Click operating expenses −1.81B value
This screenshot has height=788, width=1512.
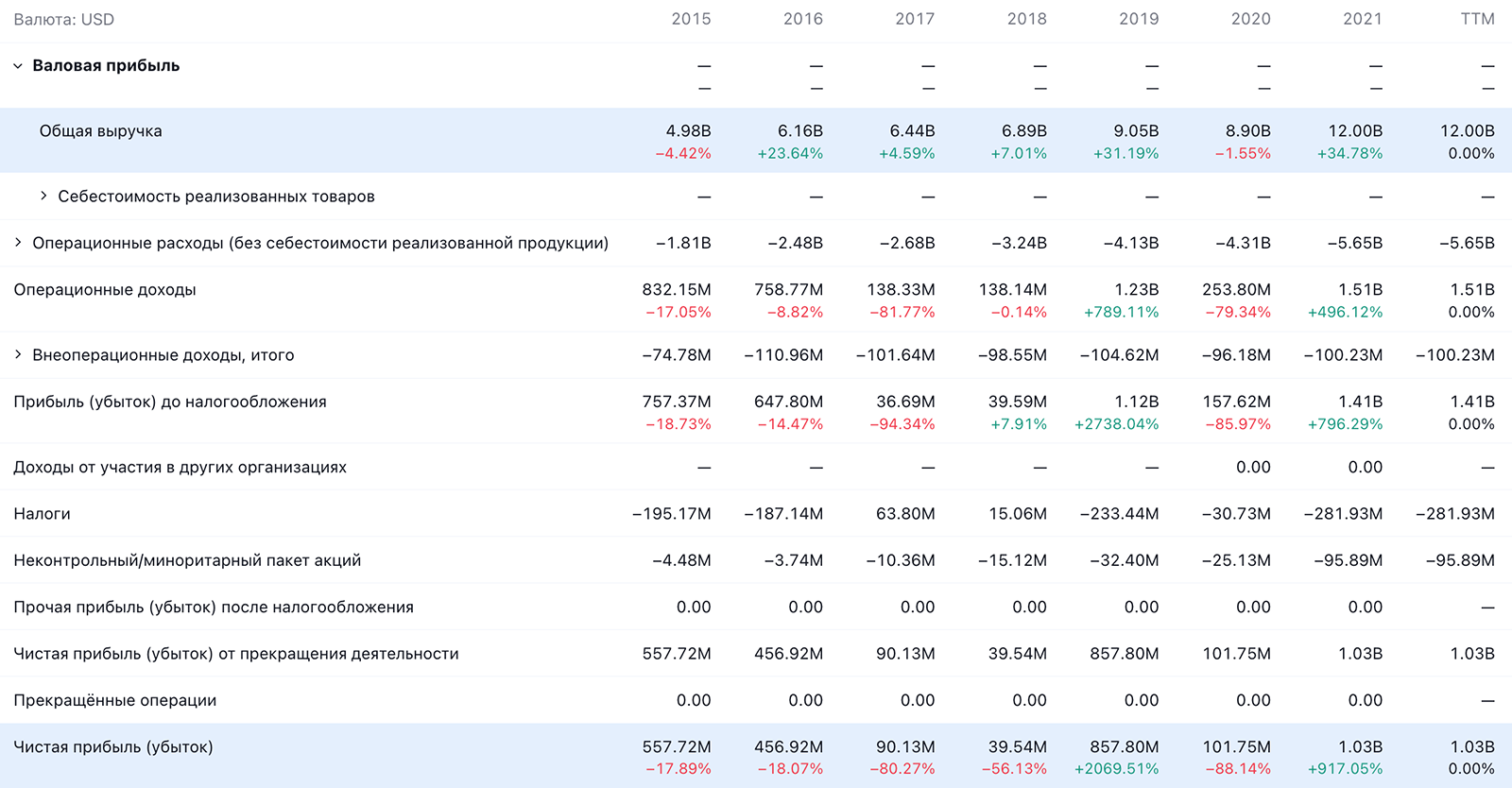click(x=683, y=243)
